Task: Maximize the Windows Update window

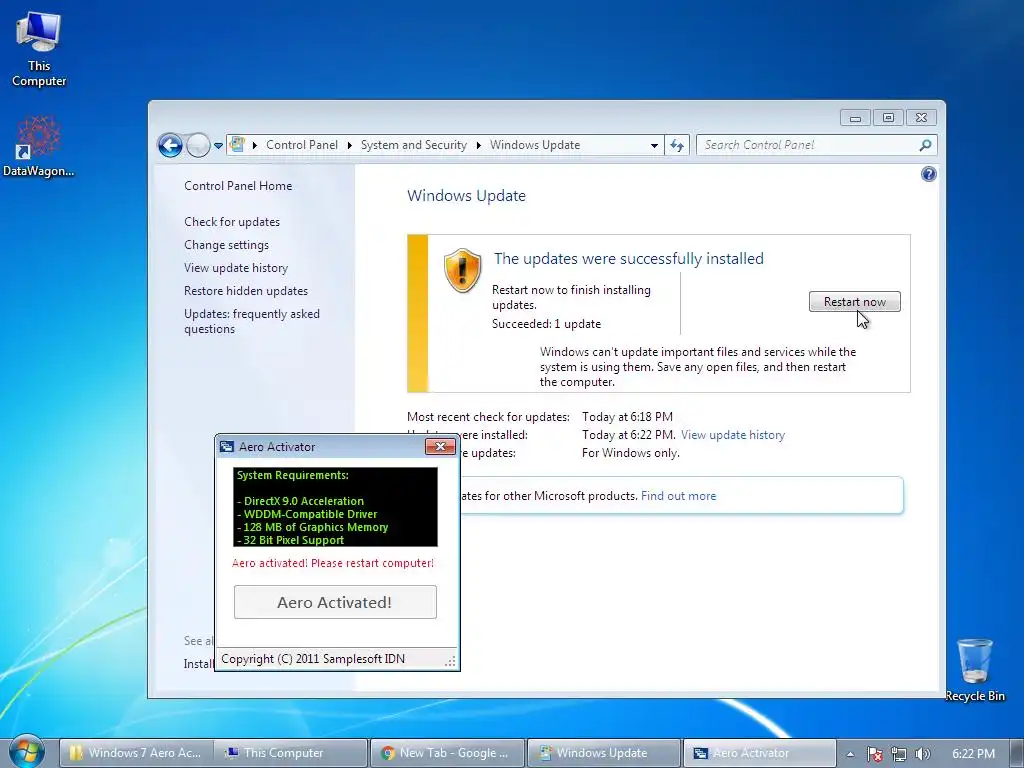Action: tap(888, 118)
